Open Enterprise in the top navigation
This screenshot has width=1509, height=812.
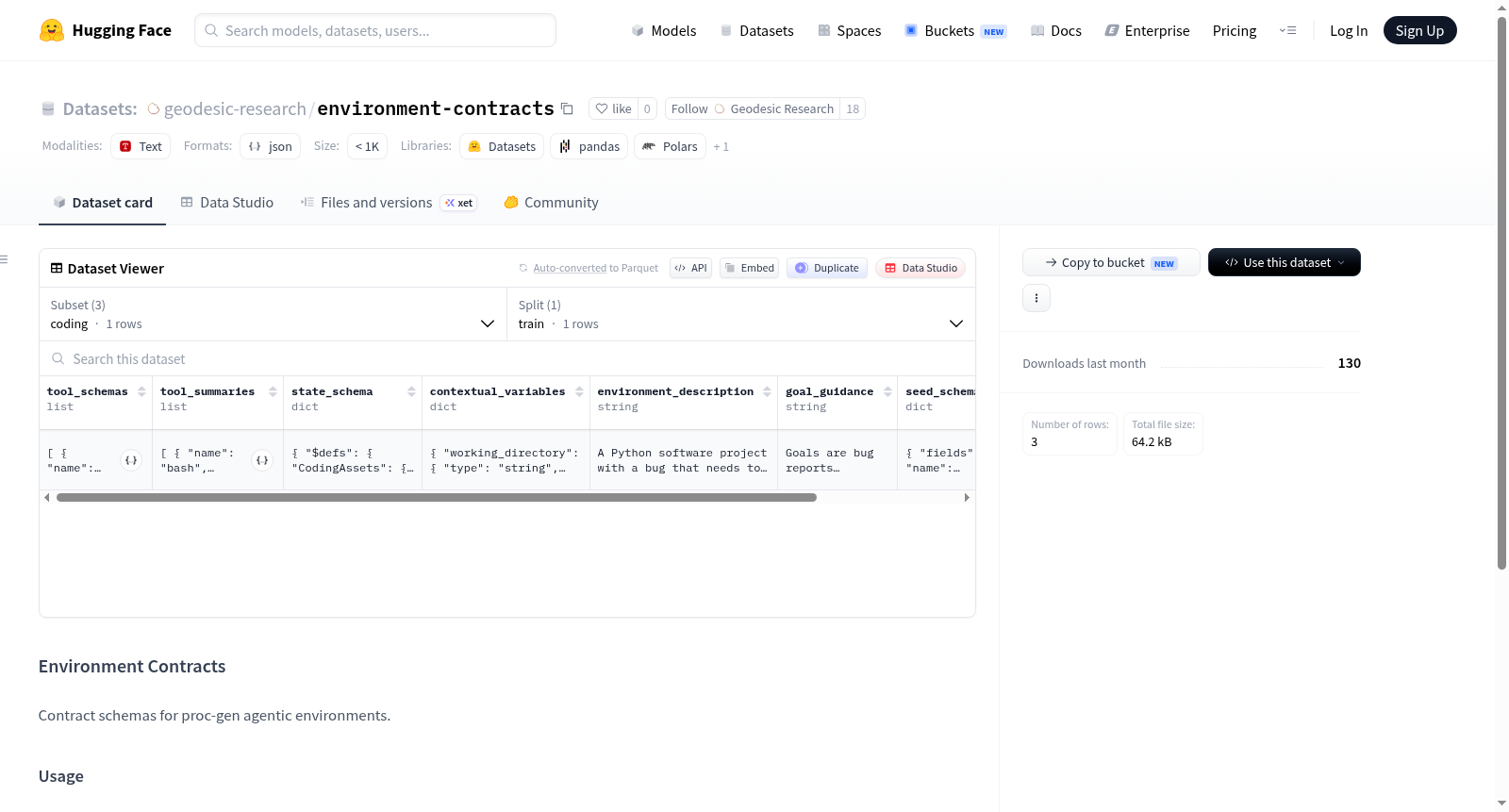pyautogui.click(x=1148, y=31)
